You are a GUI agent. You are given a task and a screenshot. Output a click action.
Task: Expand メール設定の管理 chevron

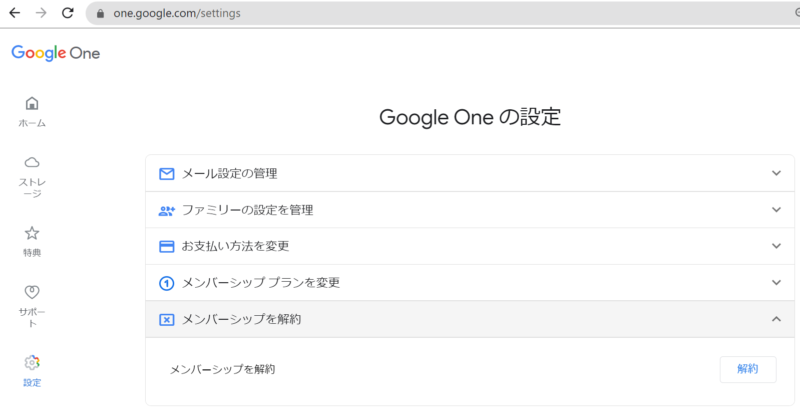pos(776,173)
